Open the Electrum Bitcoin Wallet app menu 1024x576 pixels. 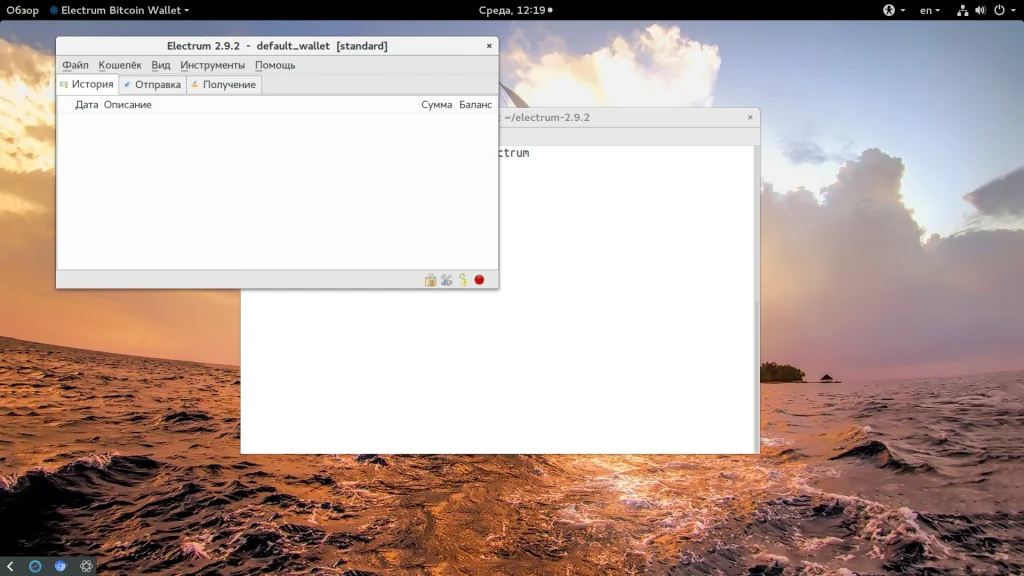tap(118, 10)
